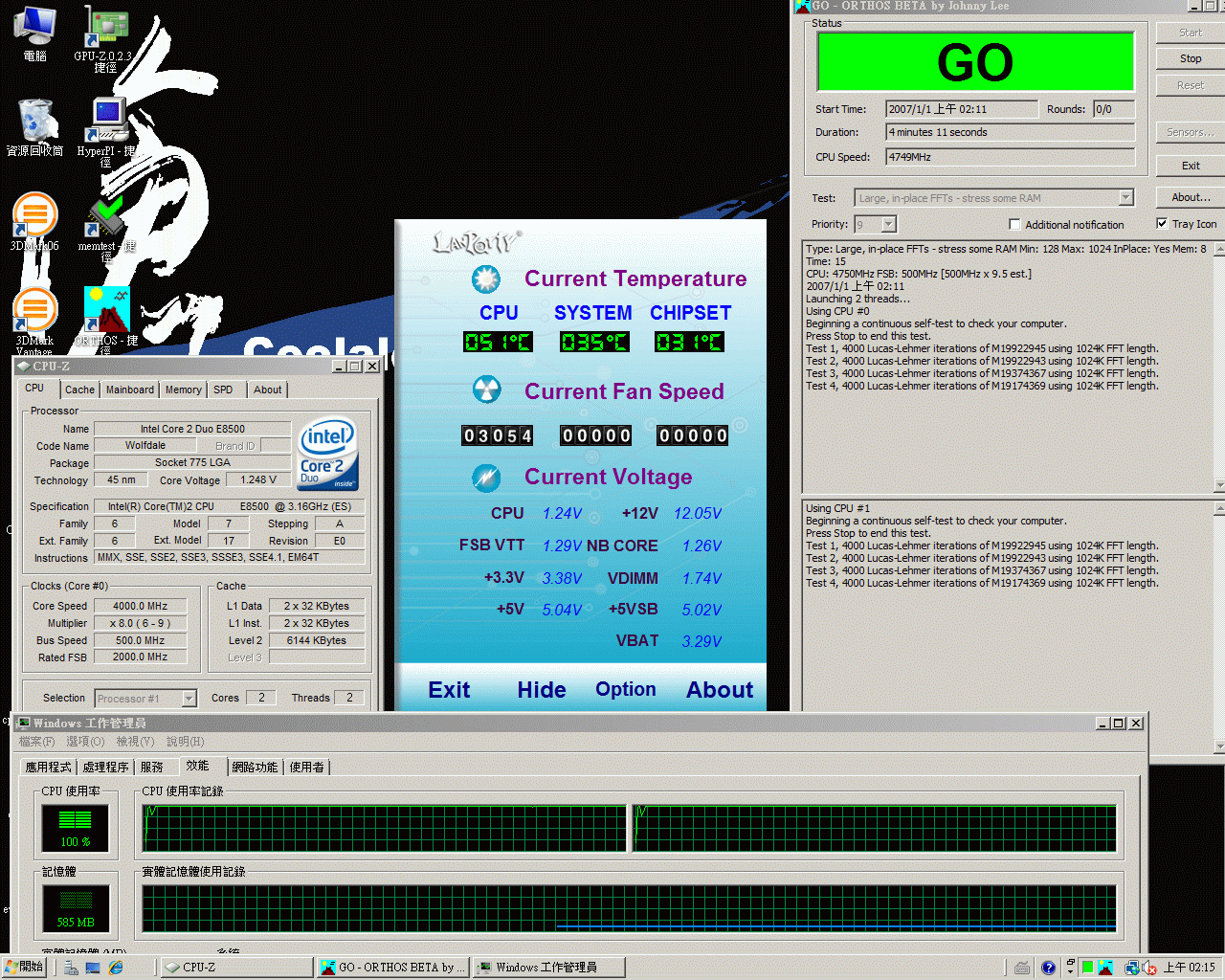Click the taskbar clock showing 上午 02:15
This screenshot has height=980, width=1225.
pyautogui.click(x=1190, y=968)
